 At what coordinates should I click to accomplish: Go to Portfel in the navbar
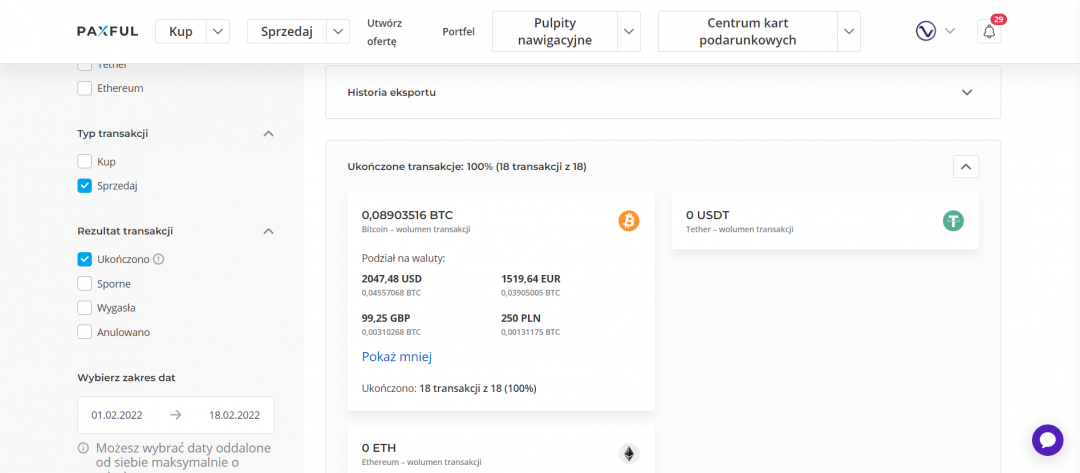coord(458,31)
